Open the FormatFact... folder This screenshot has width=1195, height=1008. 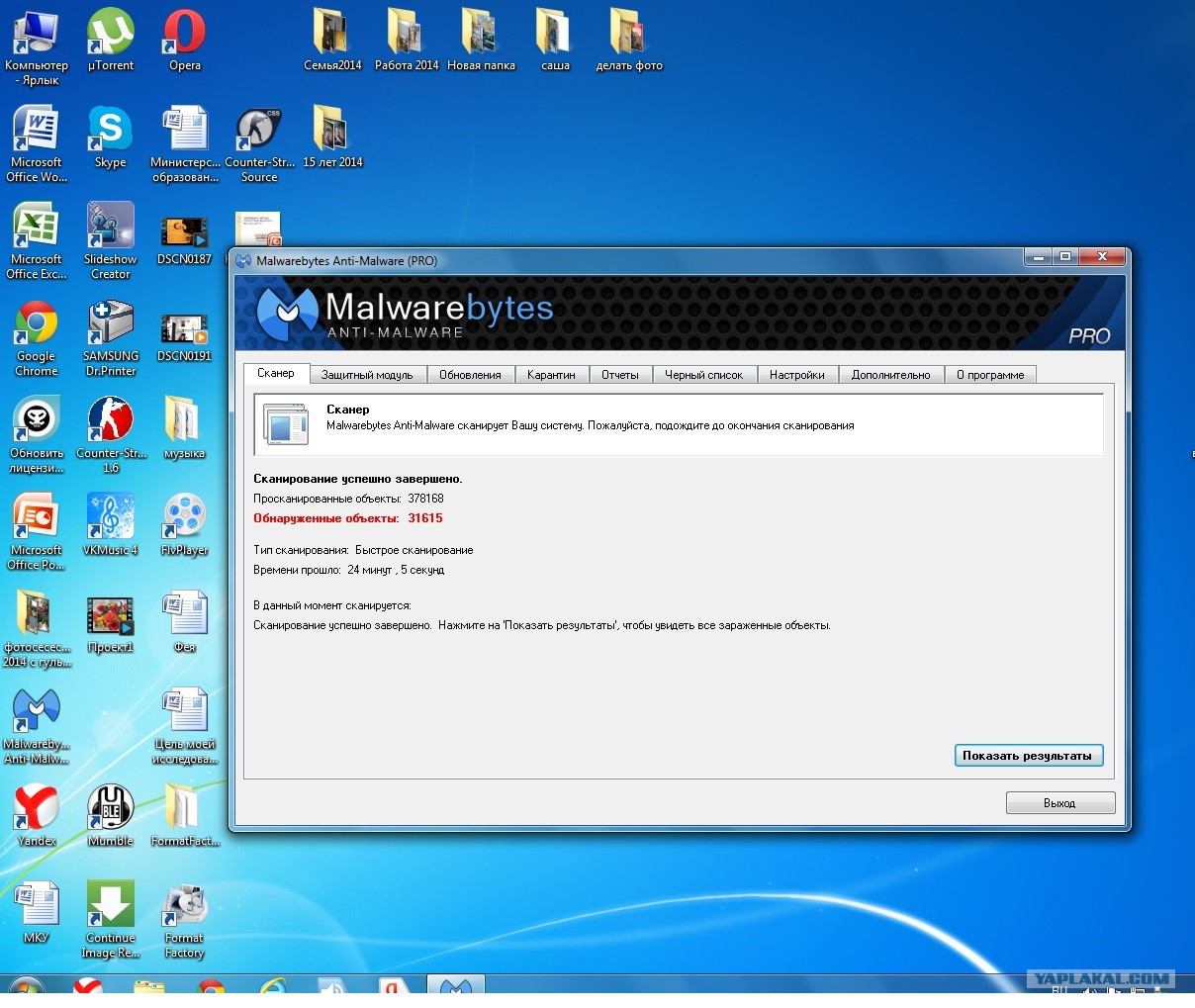[x=184, y=815]
